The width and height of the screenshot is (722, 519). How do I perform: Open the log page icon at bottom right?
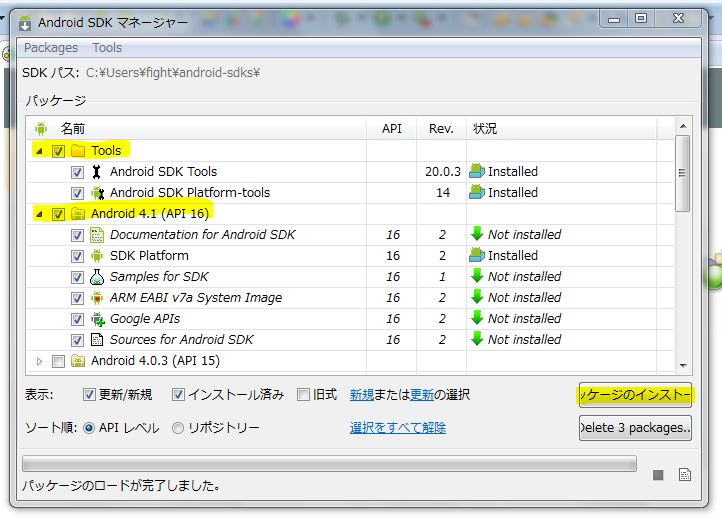685,475
